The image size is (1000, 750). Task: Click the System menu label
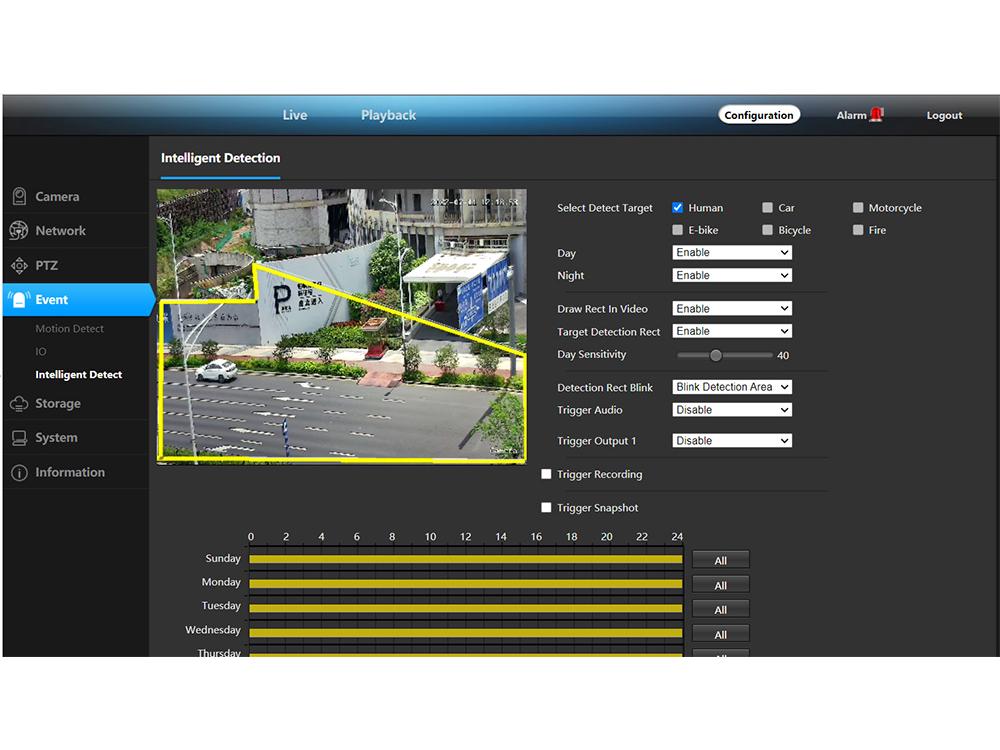click(x=56, y=438)
